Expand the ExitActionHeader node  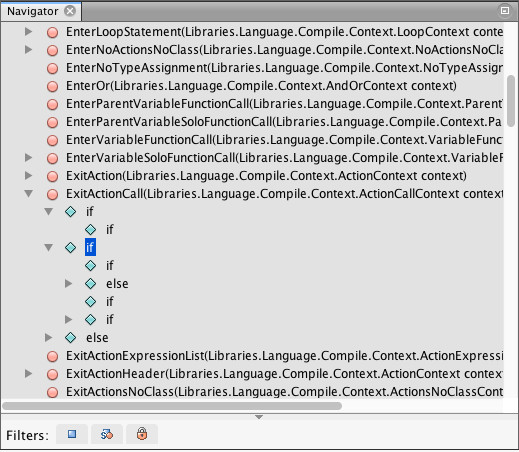coord(29,374)
